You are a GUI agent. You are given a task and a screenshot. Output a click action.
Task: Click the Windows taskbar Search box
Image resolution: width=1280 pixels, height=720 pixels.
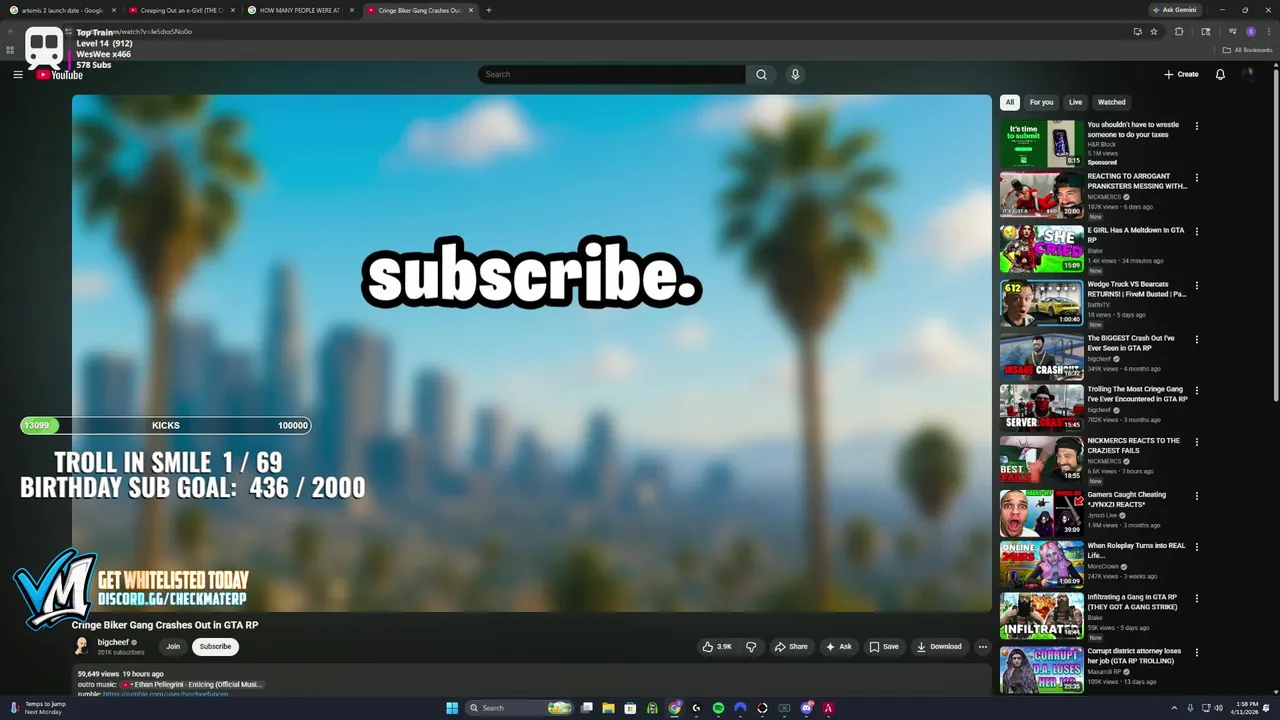(521, 708)
